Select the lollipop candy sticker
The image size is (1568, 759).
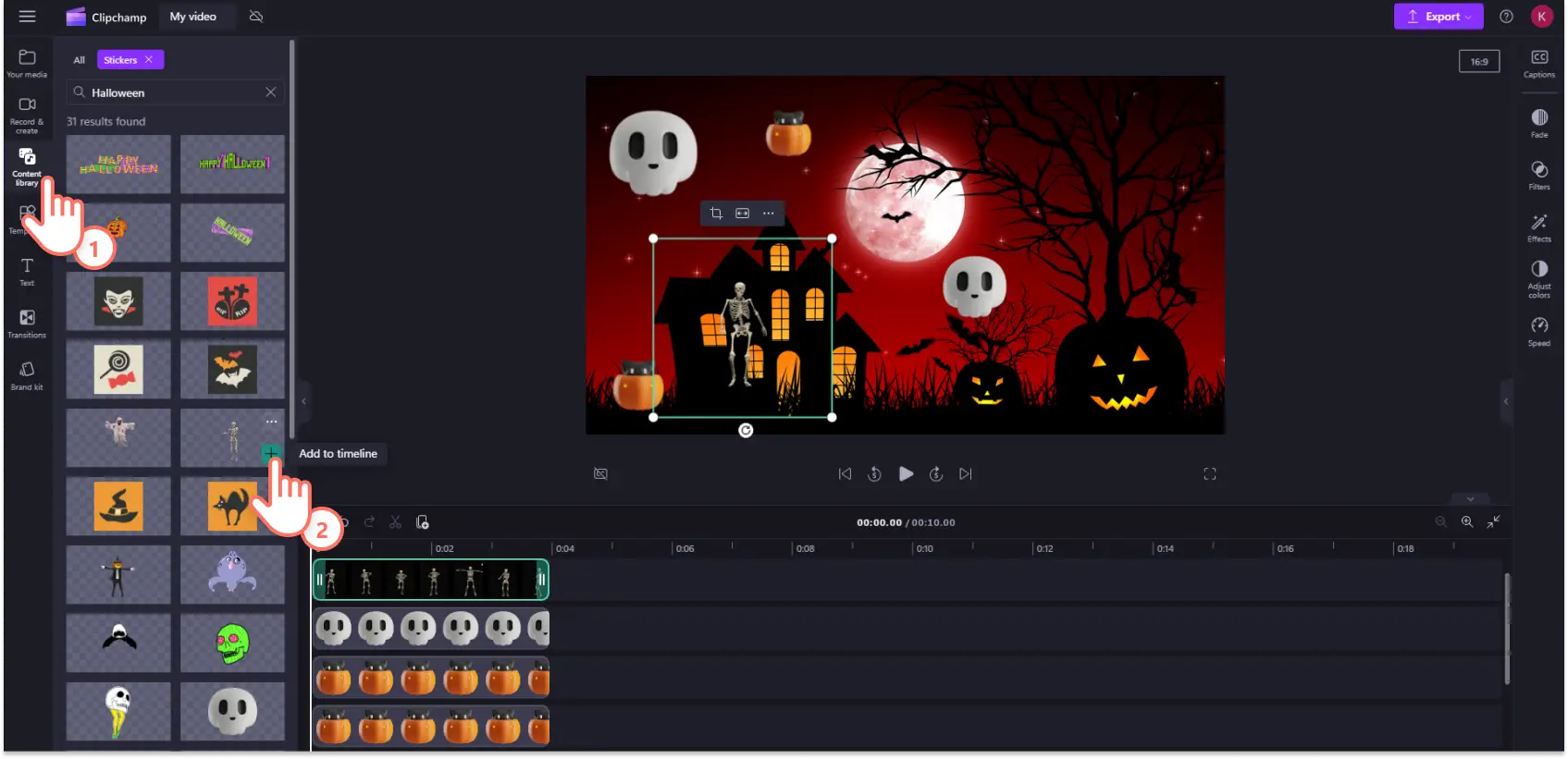click(118, 370)
